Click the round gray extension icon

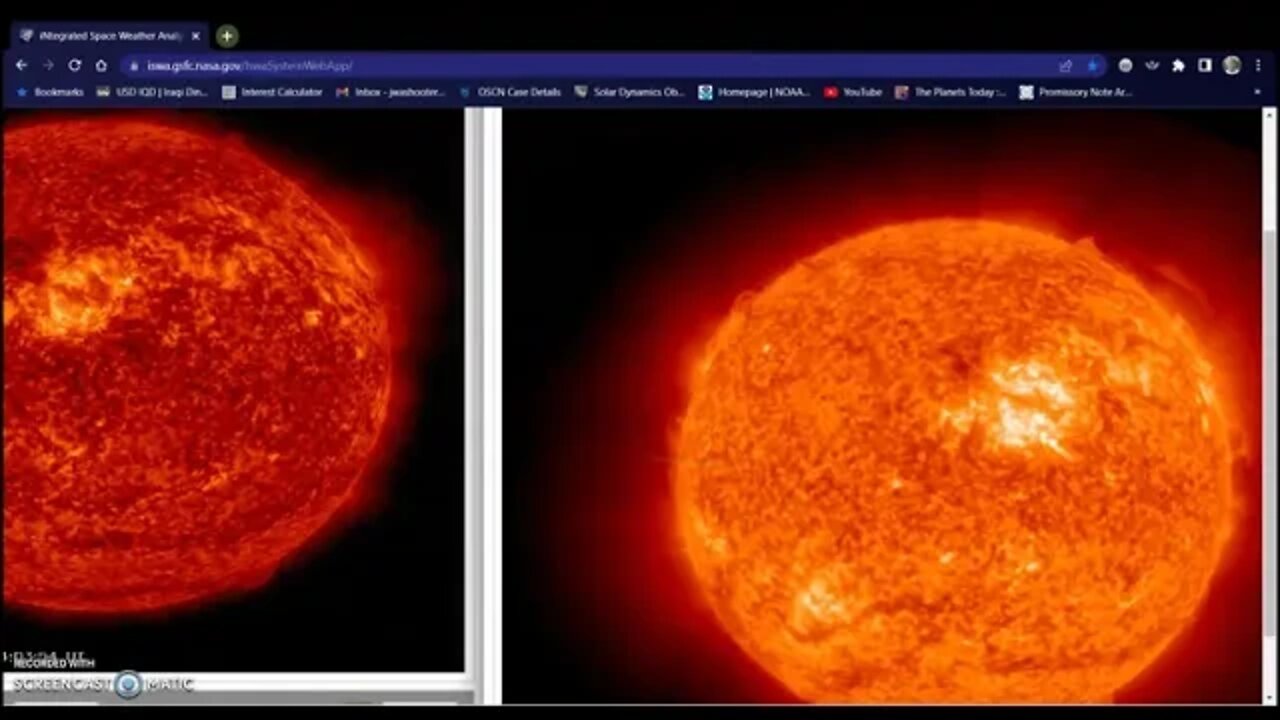(x=1126, y=65)
